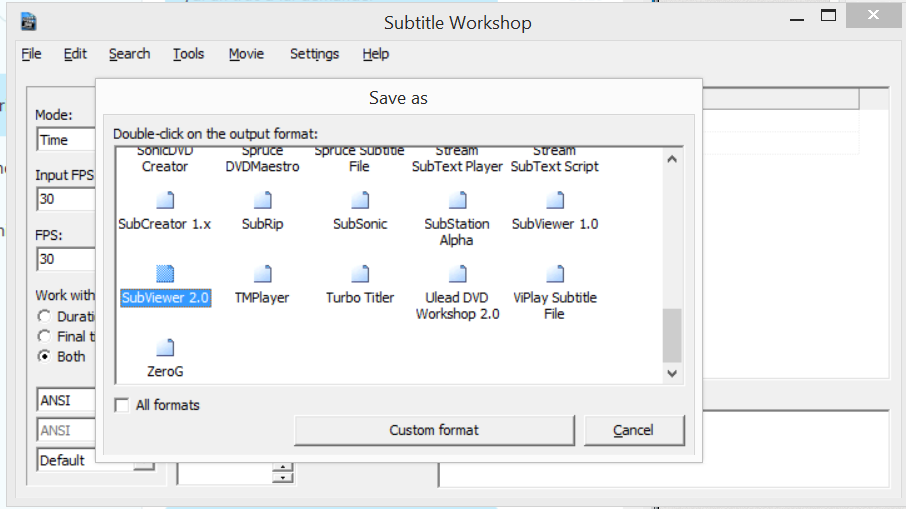The width and height of the screenshot is (906, 509).
Task: Click the Custom format button
Action: [435, 430]
